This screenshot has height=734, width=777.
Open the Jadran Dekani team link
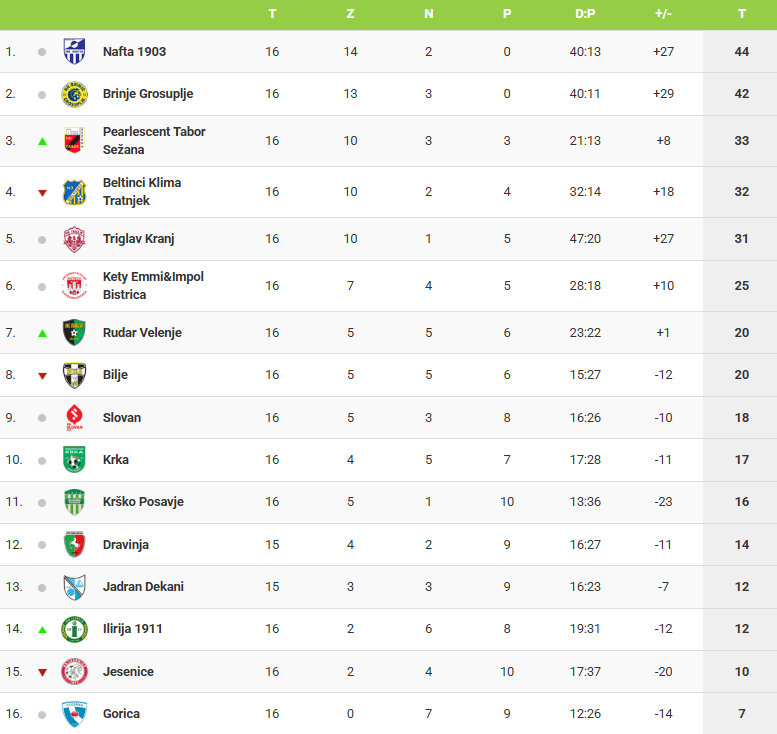pos(143,587)
